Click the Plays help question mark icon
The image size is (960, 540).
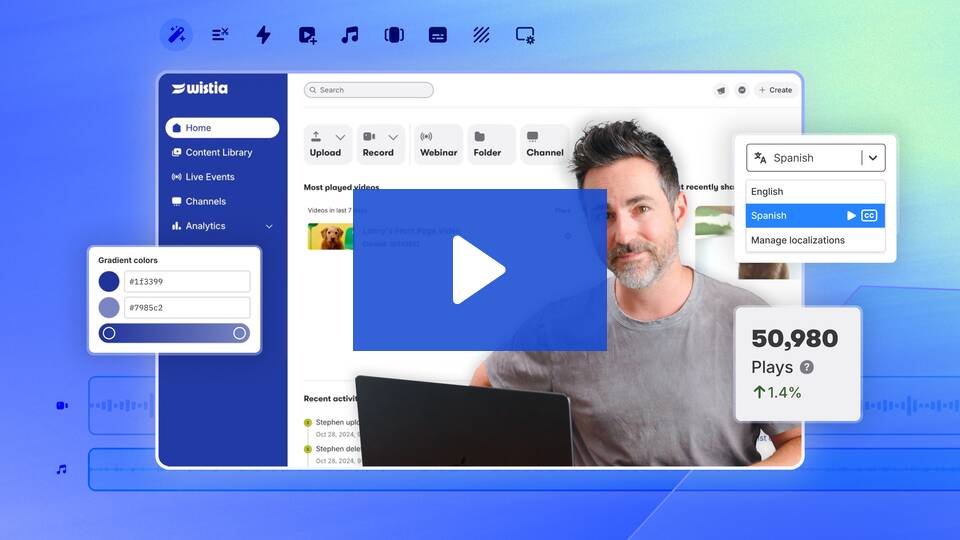point(807,367)
